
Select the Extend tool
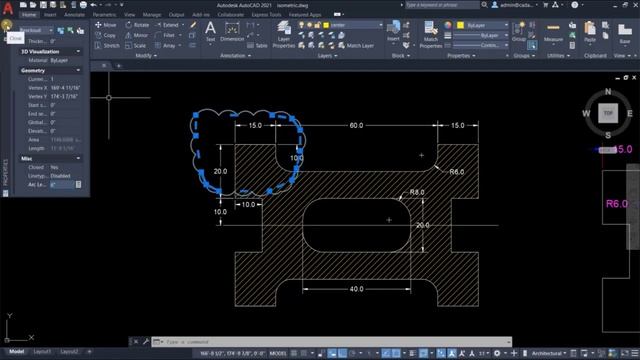click(x=167, y=25)
